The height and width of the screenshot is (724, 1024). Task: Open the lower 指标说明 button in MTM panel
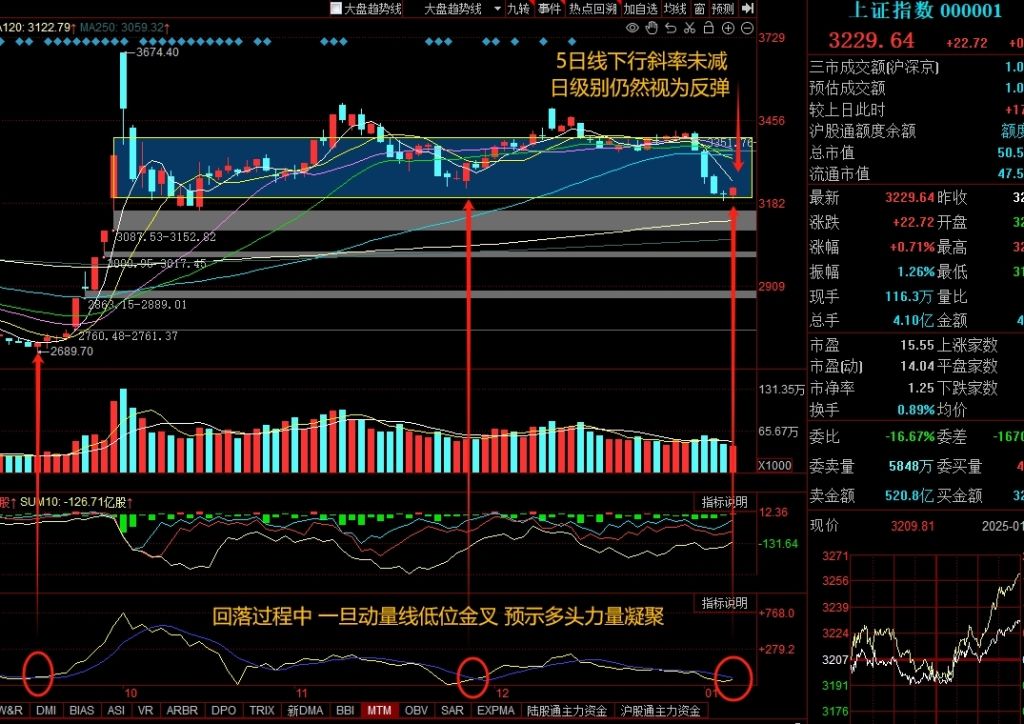pos(724,603)
